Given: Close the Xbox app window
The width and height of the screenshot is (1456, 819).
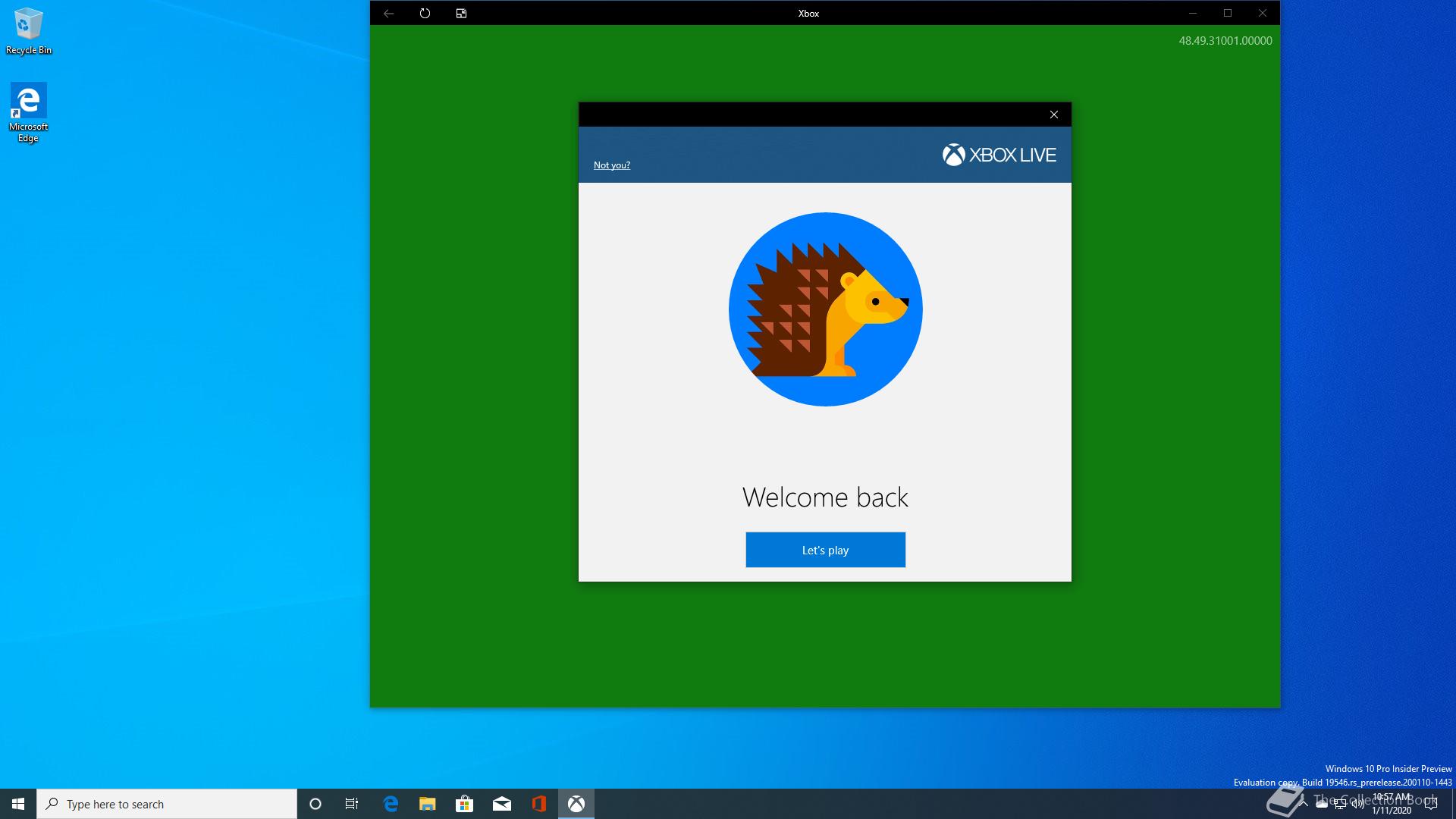Looking at the screenshot, I should [x=1262, y=13].
